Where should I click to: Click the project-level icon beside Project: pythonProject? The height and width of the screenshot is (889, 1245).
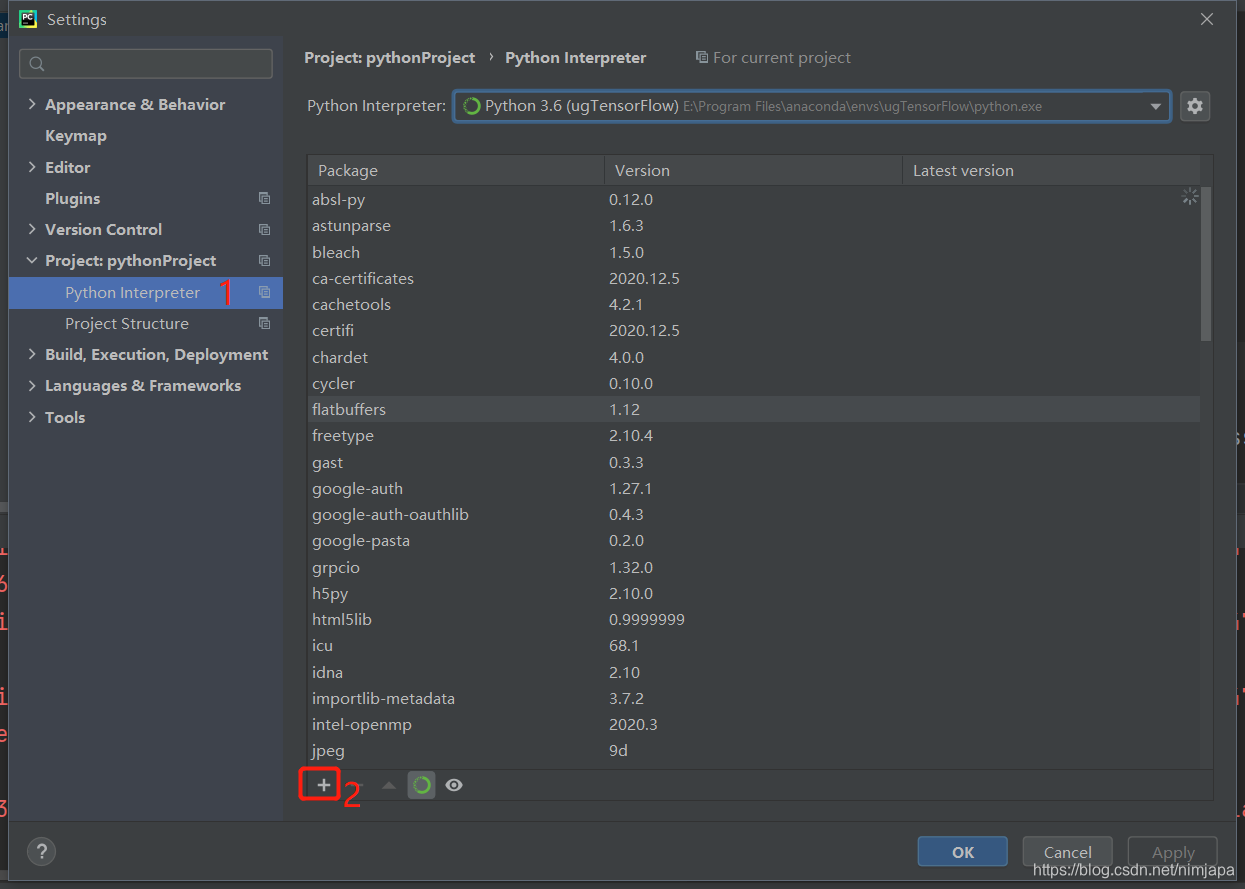pyautogui.click(x=264, y=260)
